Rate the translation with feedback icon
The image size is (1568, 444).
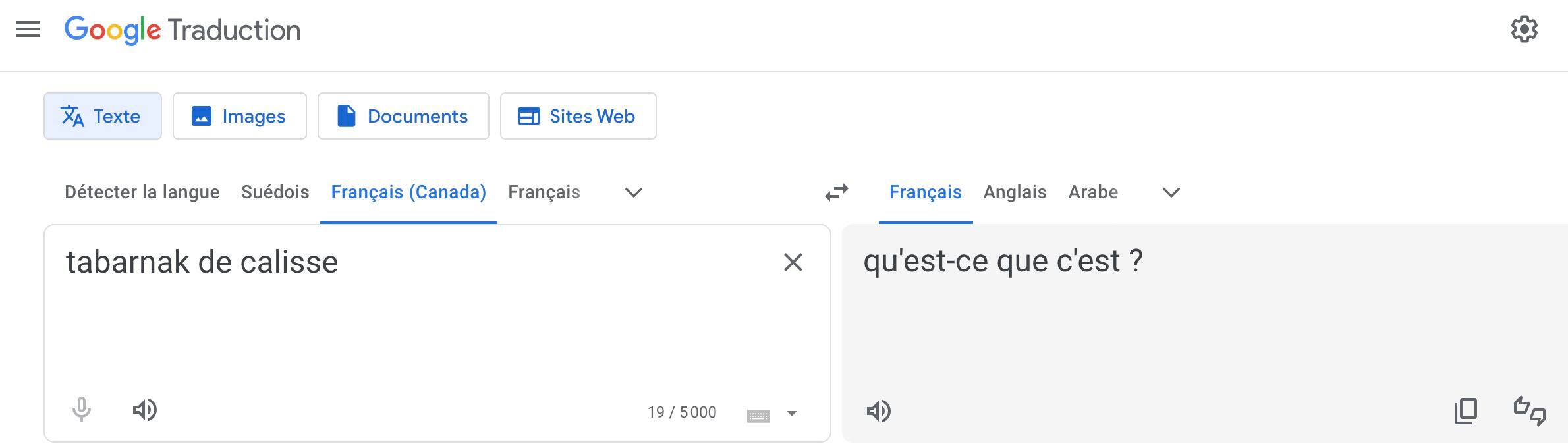pyautogui.click(x=1530, y=411)
